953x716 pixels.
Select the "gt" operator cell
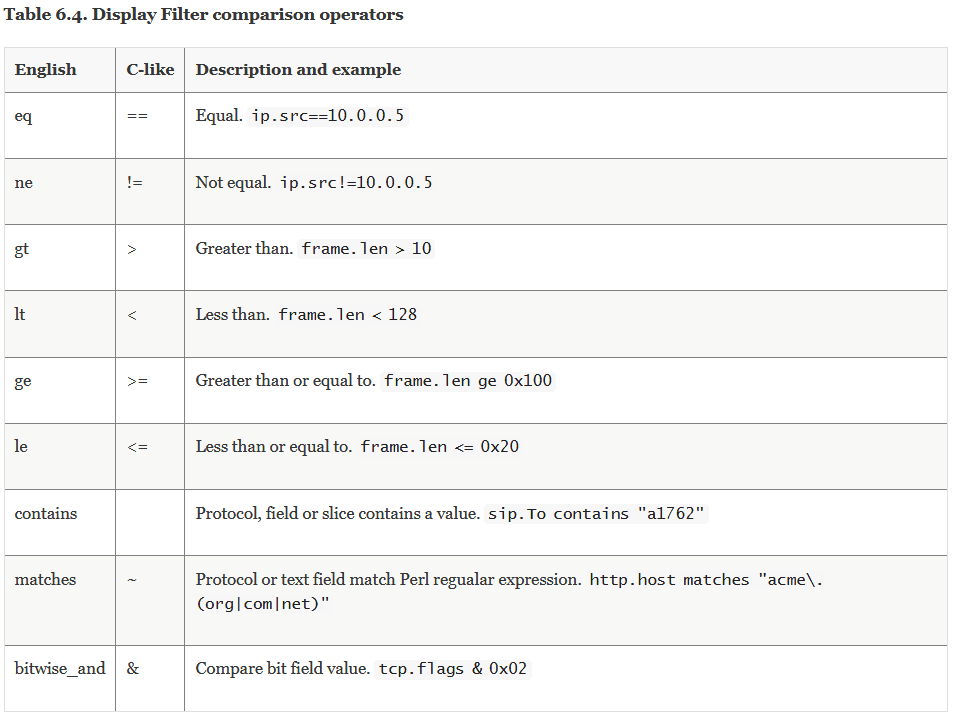(x=22, y=249)
